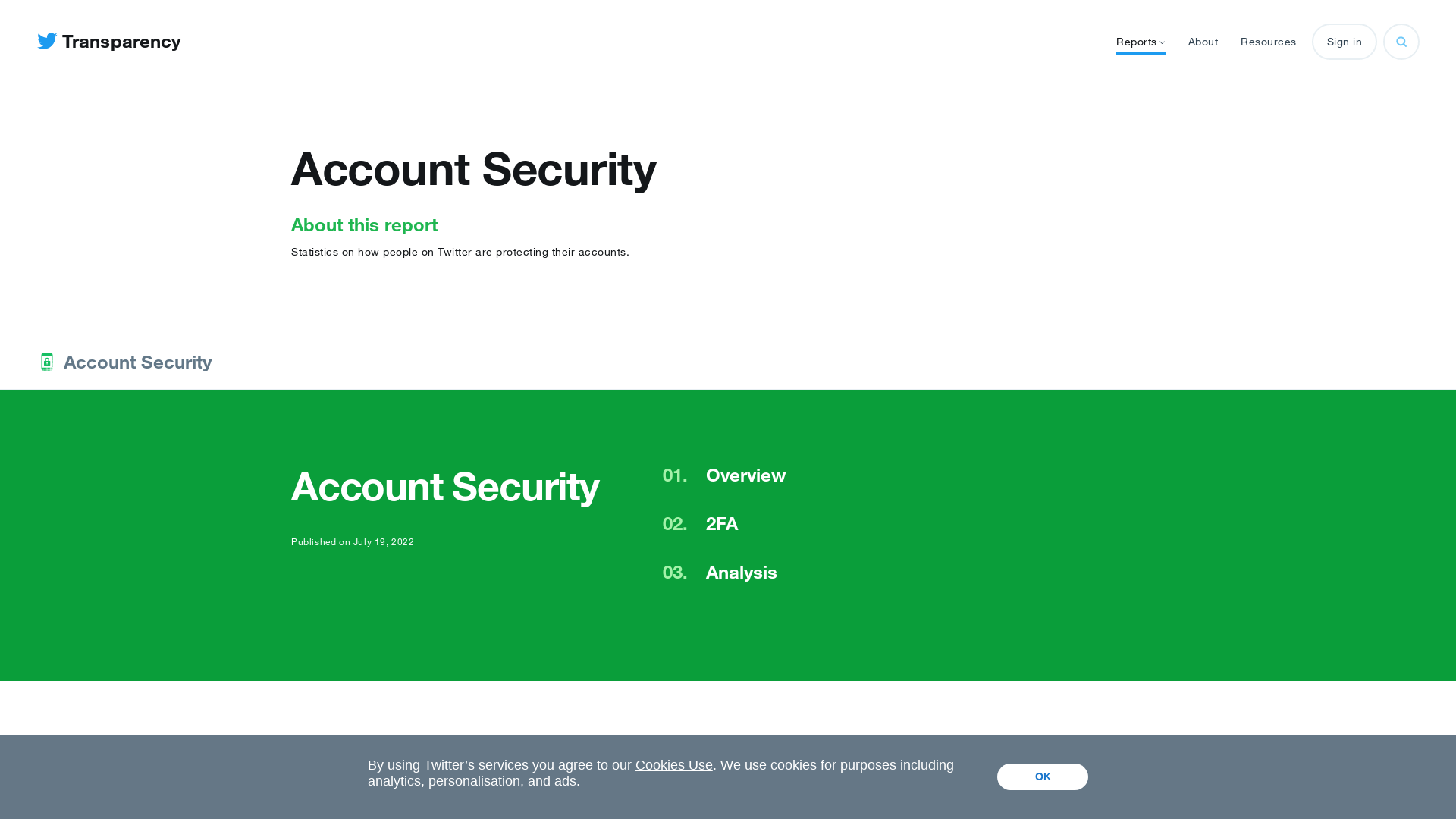Click the Account Security breadcrumb icon

[x=47, y=362]
